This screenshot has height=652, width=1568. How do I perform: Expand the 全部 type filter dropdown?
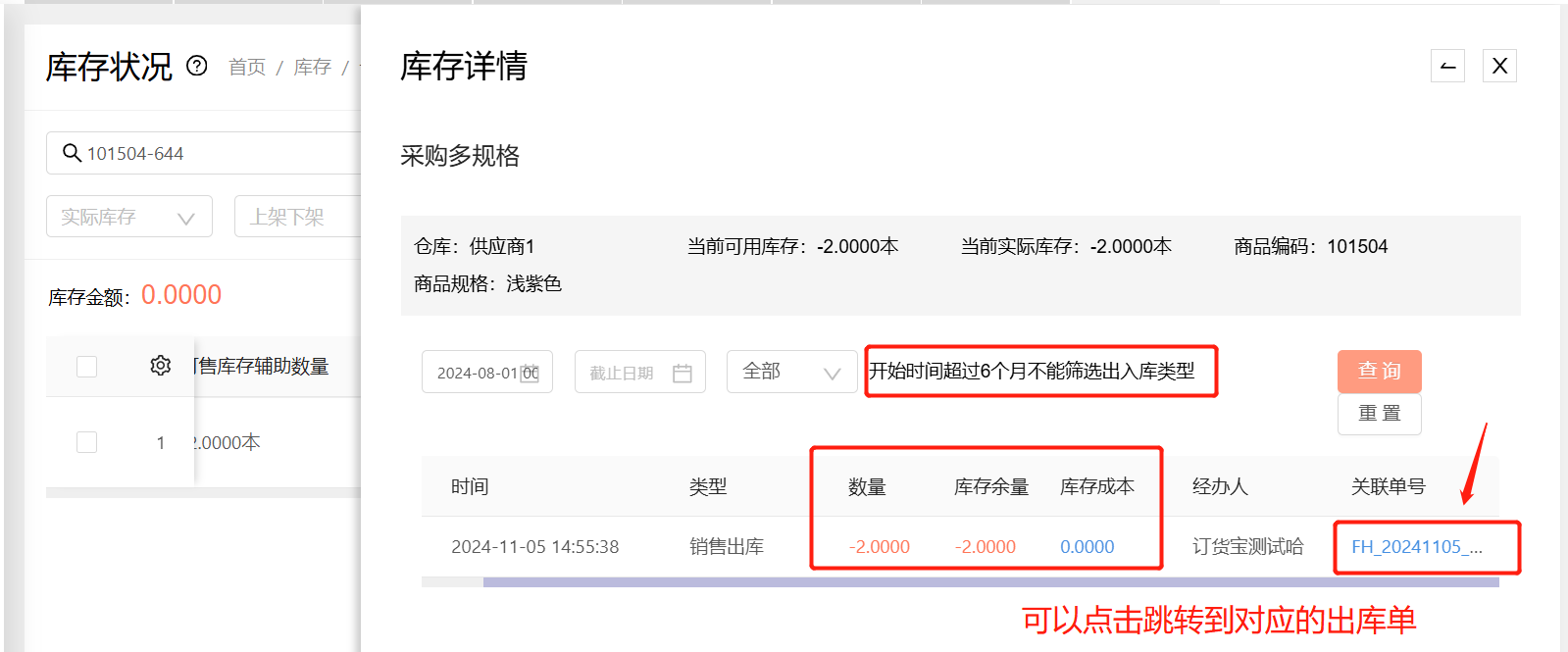791,372
